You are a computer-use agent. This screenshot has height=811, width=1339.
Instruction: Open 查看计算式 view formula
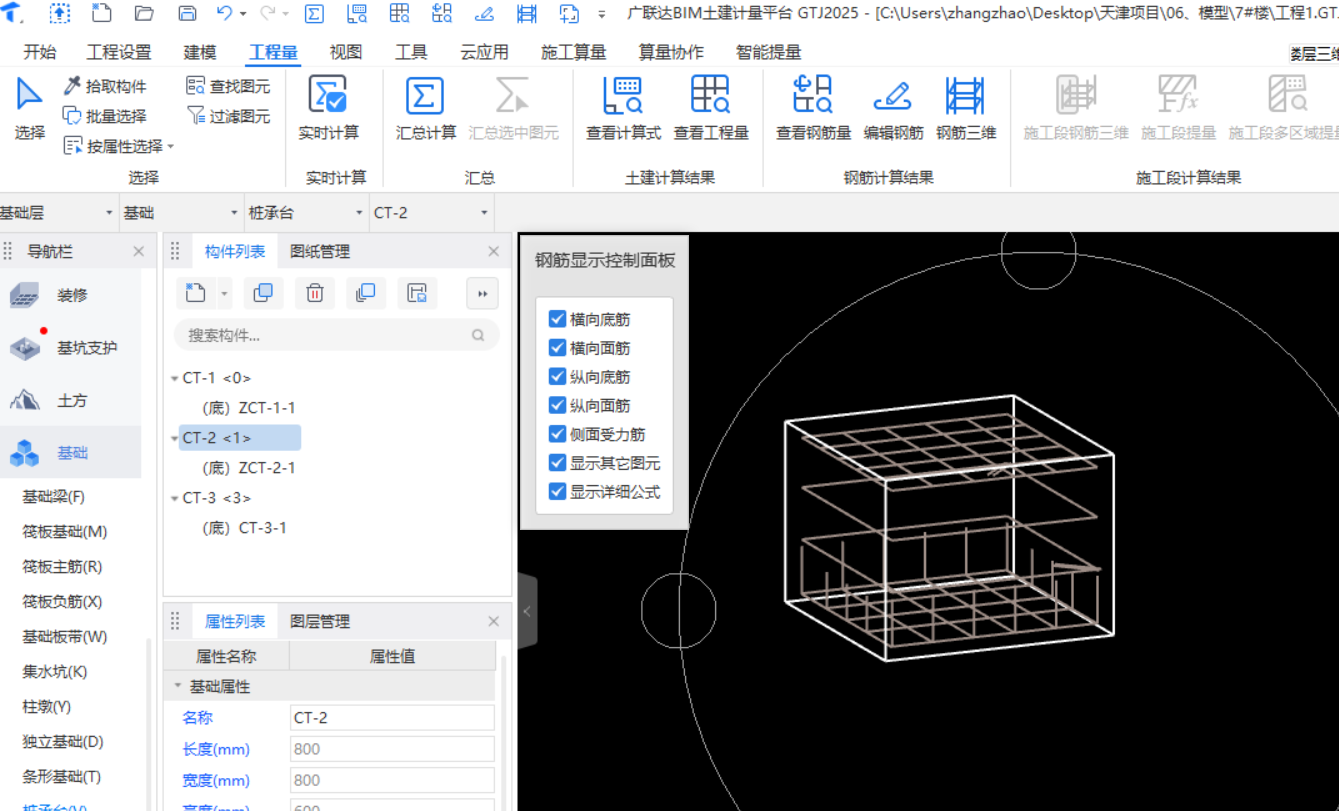pyautogui.click(x=623, y=108)
